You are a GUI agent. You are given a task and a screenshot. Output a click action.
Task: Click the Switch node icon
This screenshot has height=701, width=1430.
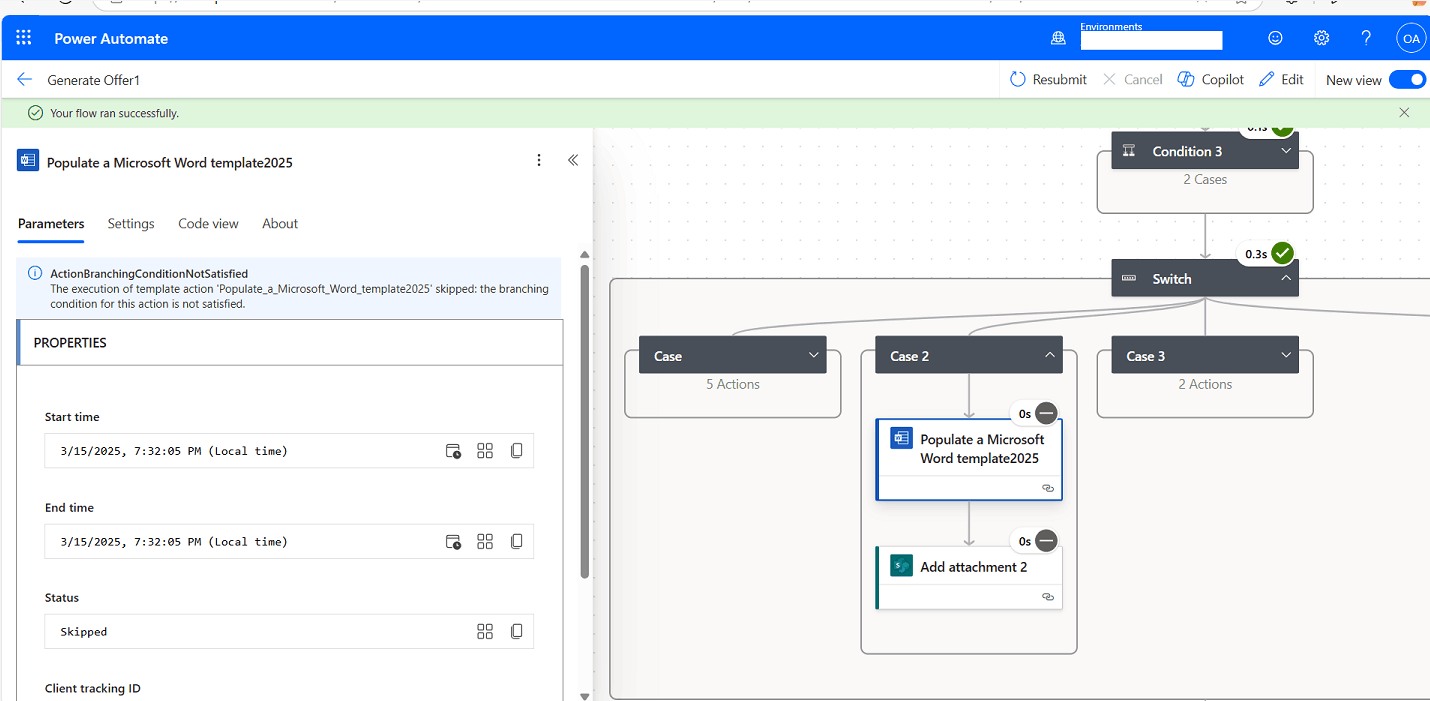click(1129, 279)
